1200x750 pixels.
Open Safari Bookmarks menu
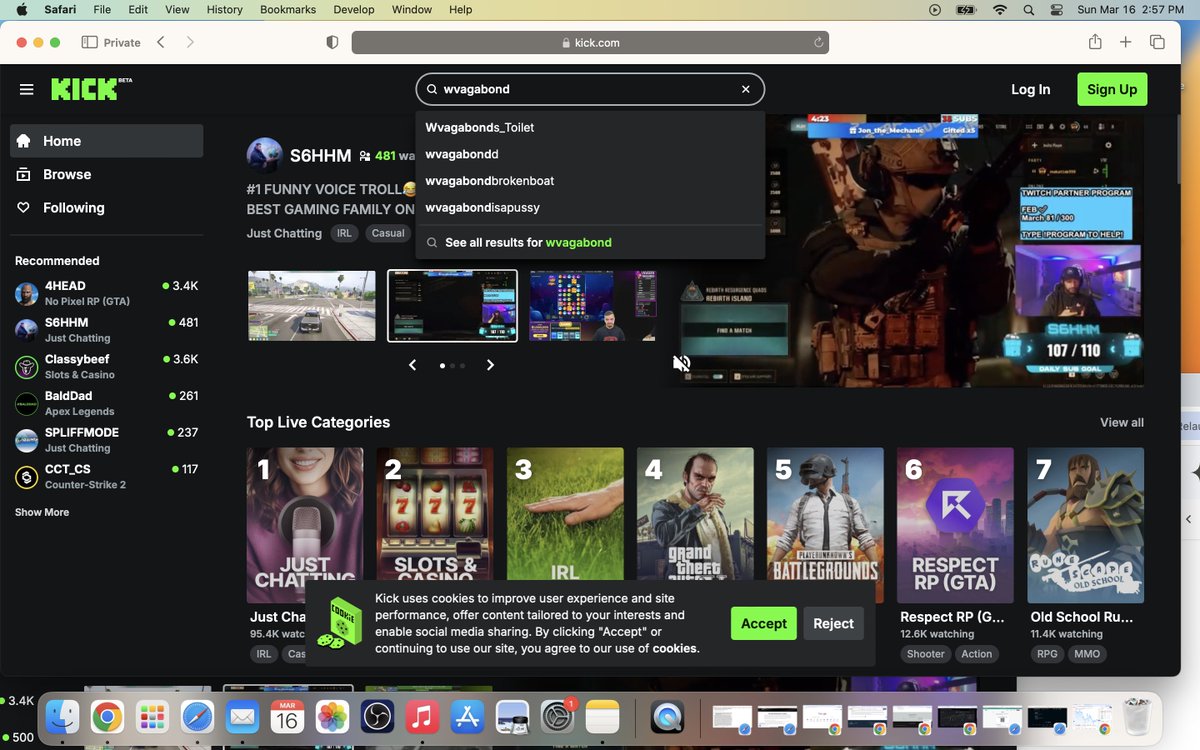click(288, 9)
